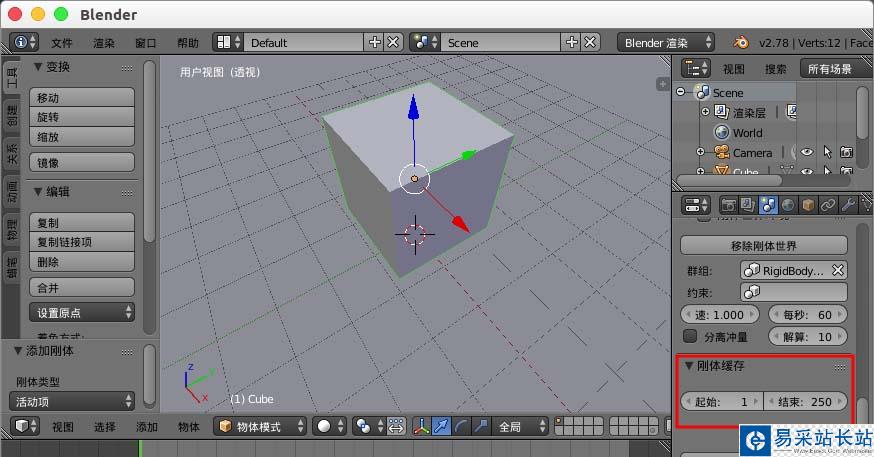Toggle Camera visibility eye in outliner
This screenshot has width=874, height=457.
(807, 152)
